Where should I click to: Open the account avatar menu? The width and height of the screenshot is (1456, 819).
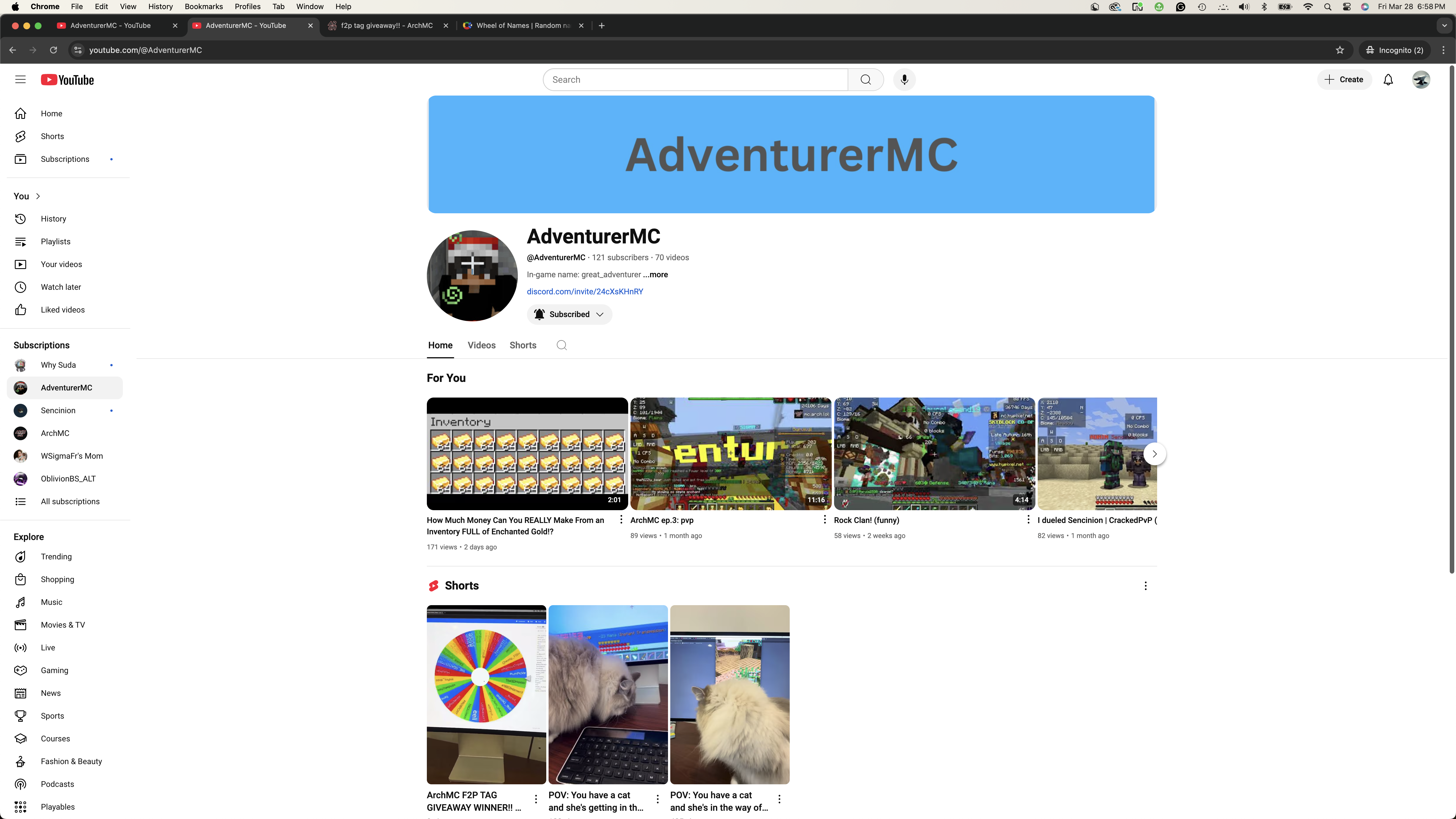pos(1421,80)
